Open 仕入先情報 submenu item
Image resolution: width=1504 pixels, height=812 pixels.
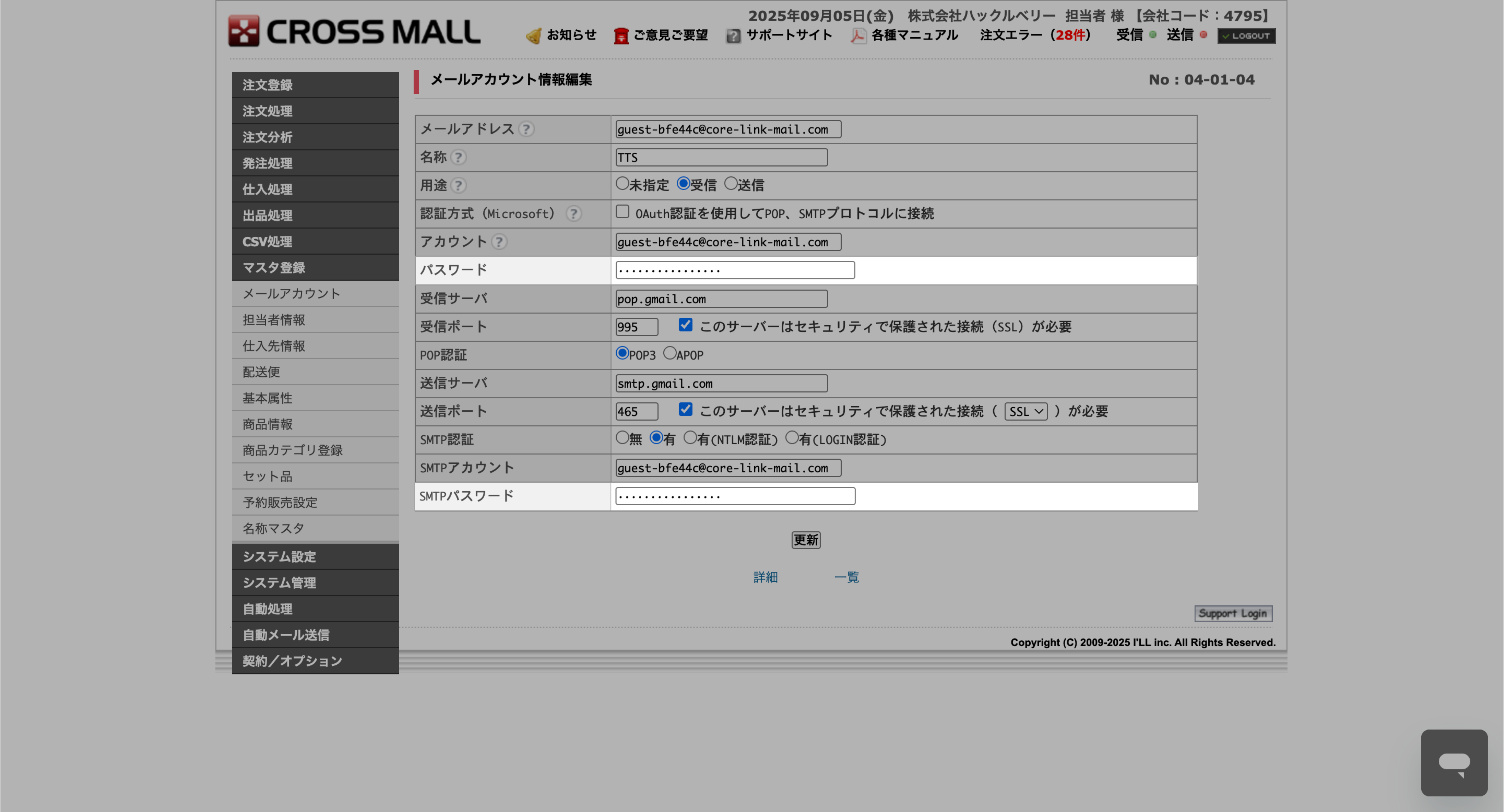[x=315, y=346]
